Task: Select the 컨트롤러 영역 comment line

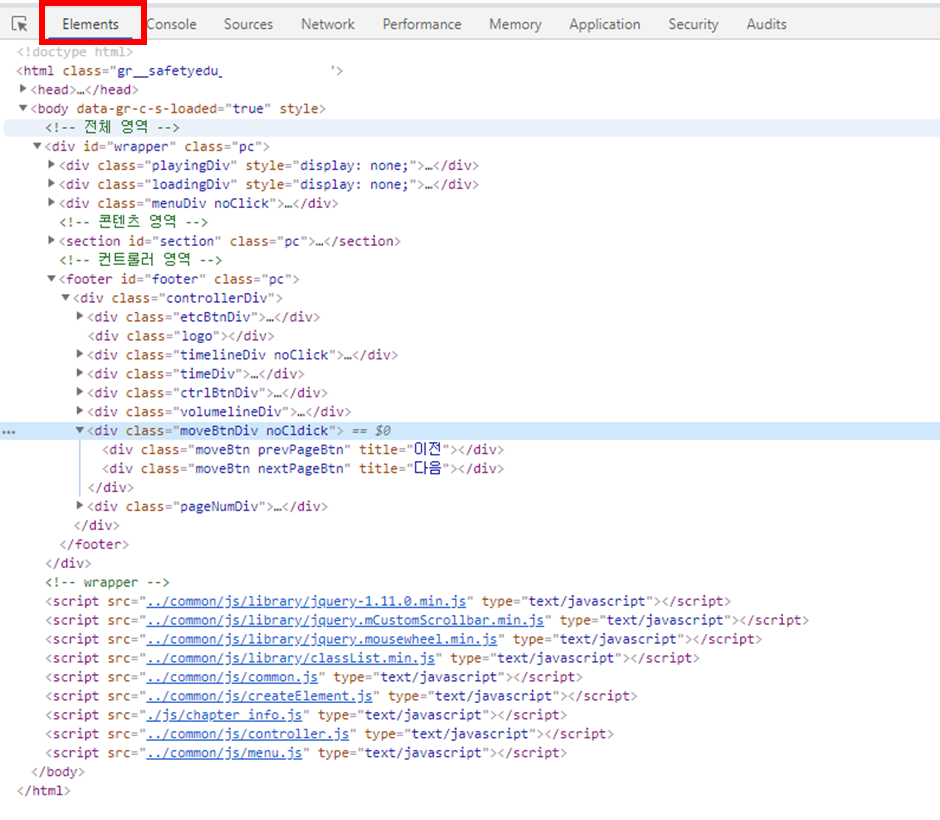Action: tap(141, 260)
